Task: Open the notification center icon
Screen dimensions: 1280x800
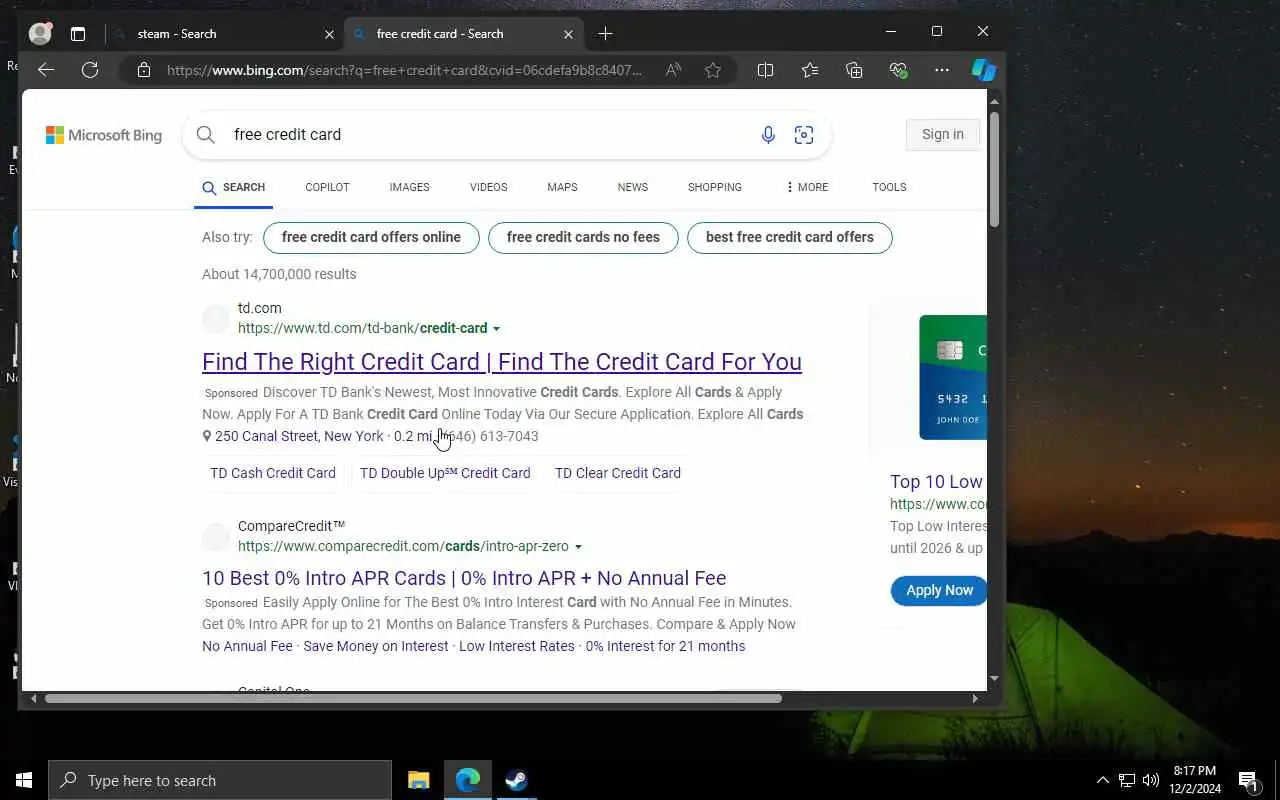Action: pos(1248,780)
